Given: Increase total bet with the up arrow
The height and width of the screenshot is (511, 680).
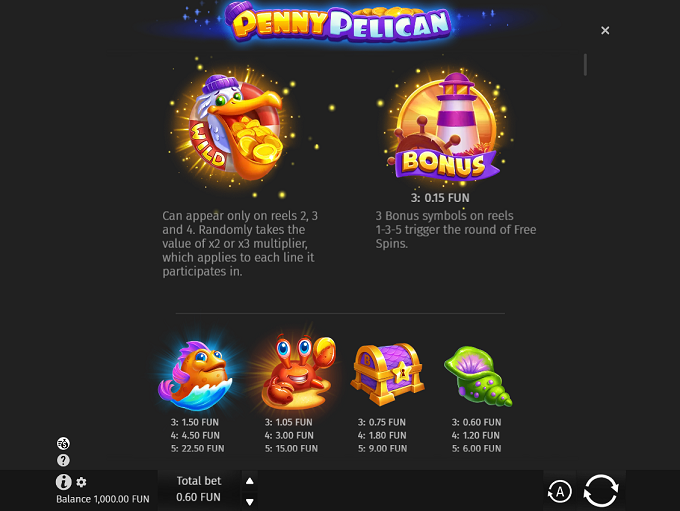Looking at the screenshot, I should (x=250, y=481).
